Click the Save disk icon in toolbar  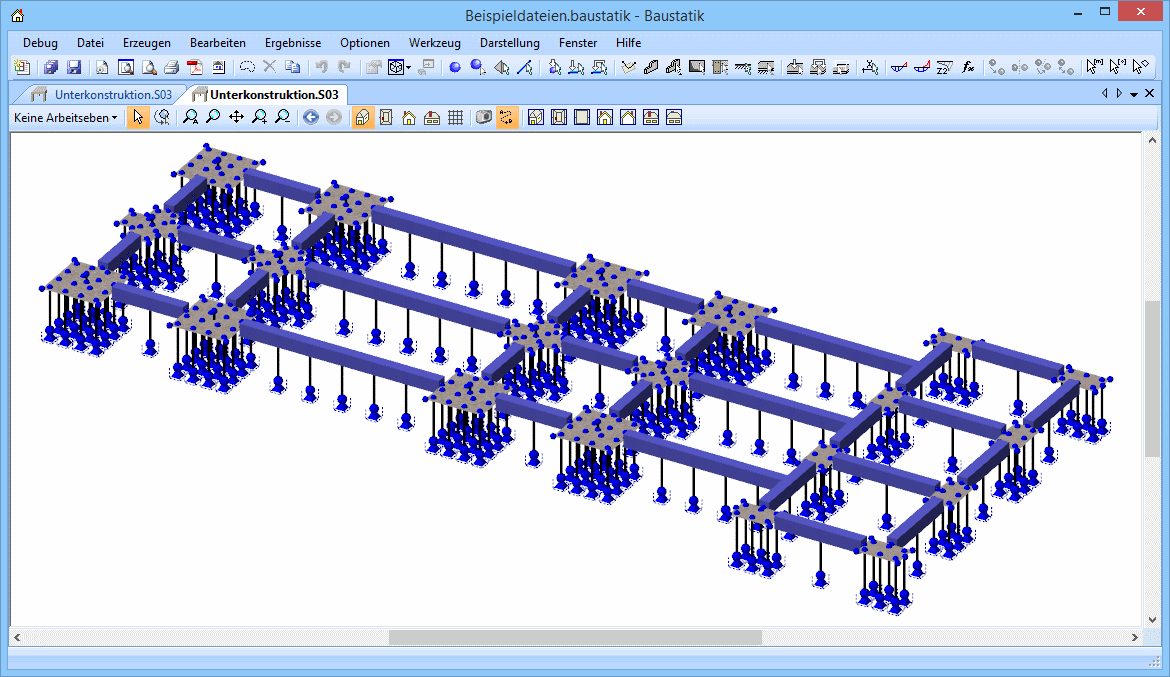click(74, 68)
